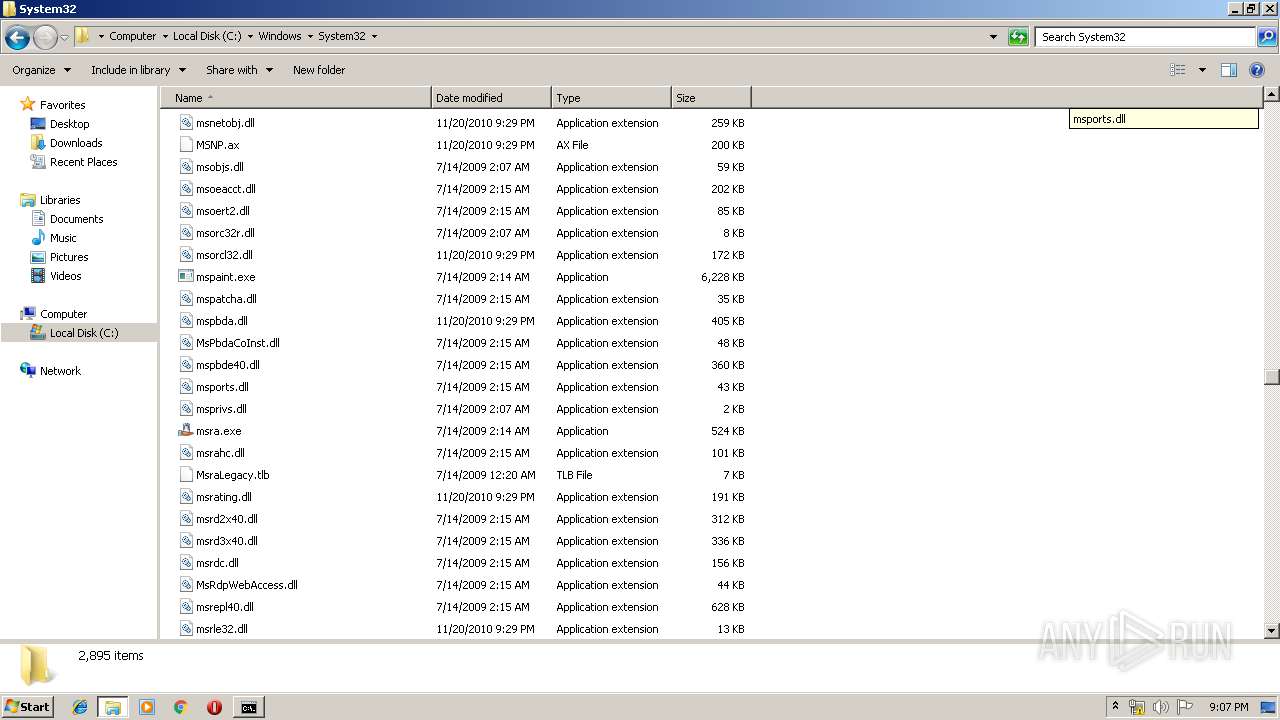Open address bar history dropdown

click(993, 37)
